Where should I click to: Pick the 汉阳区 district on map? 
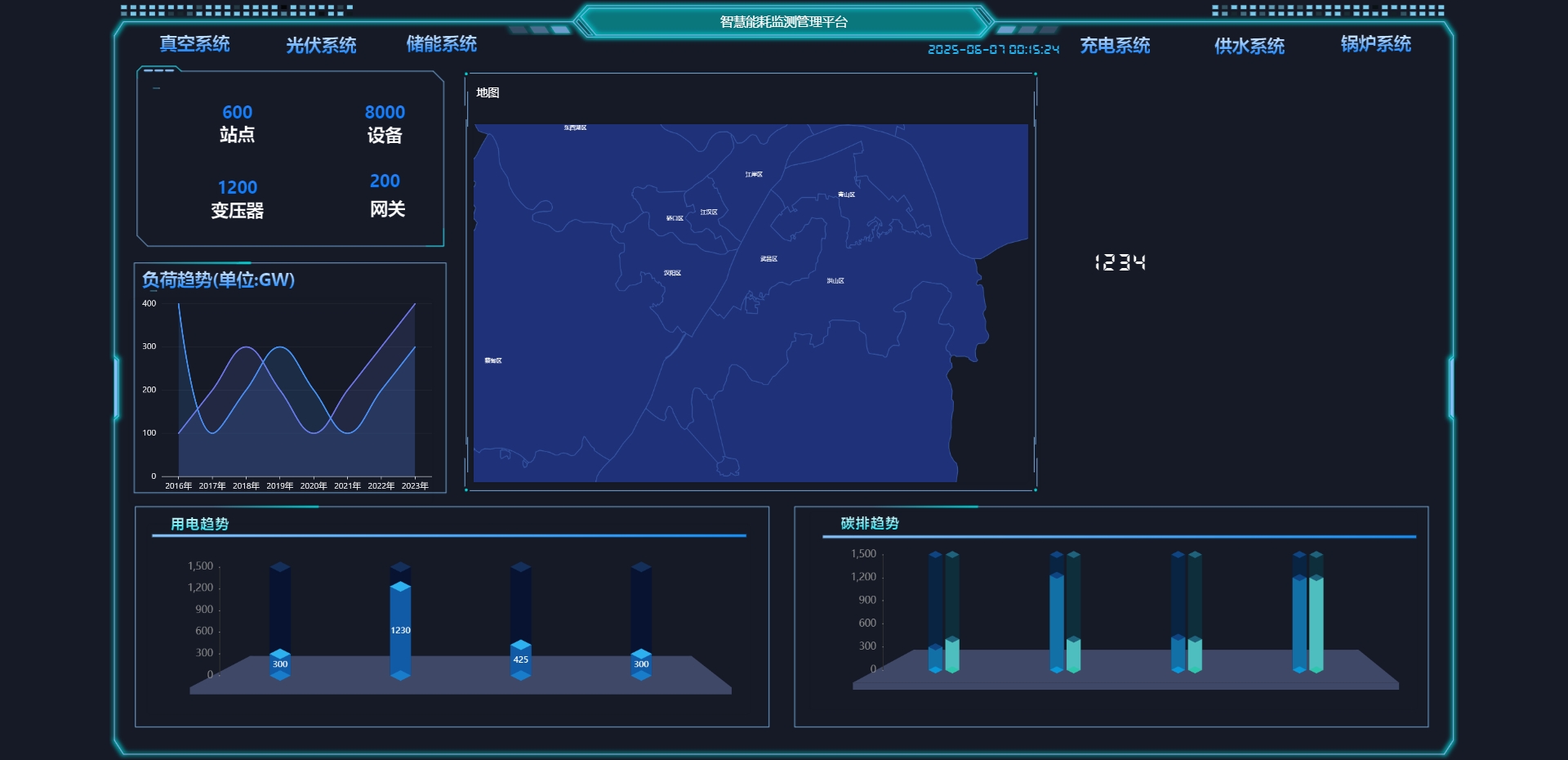click(x=672, y=273)
